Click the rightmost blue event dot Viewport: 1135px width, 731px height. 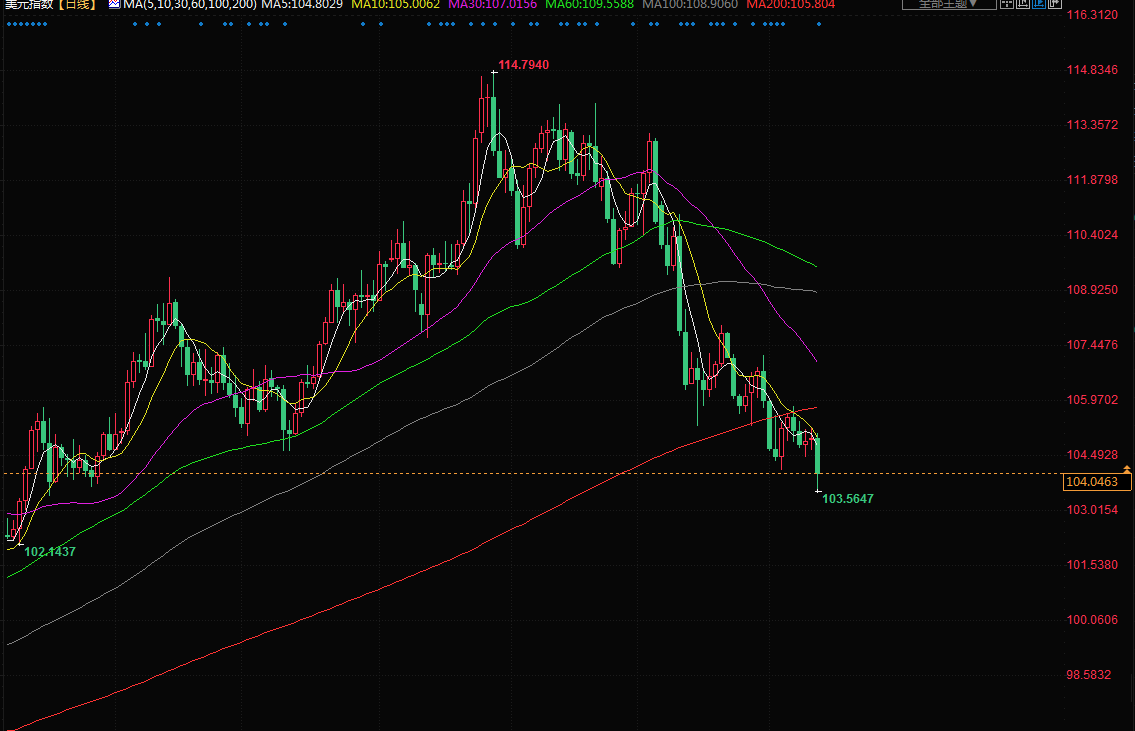(819, 24)
